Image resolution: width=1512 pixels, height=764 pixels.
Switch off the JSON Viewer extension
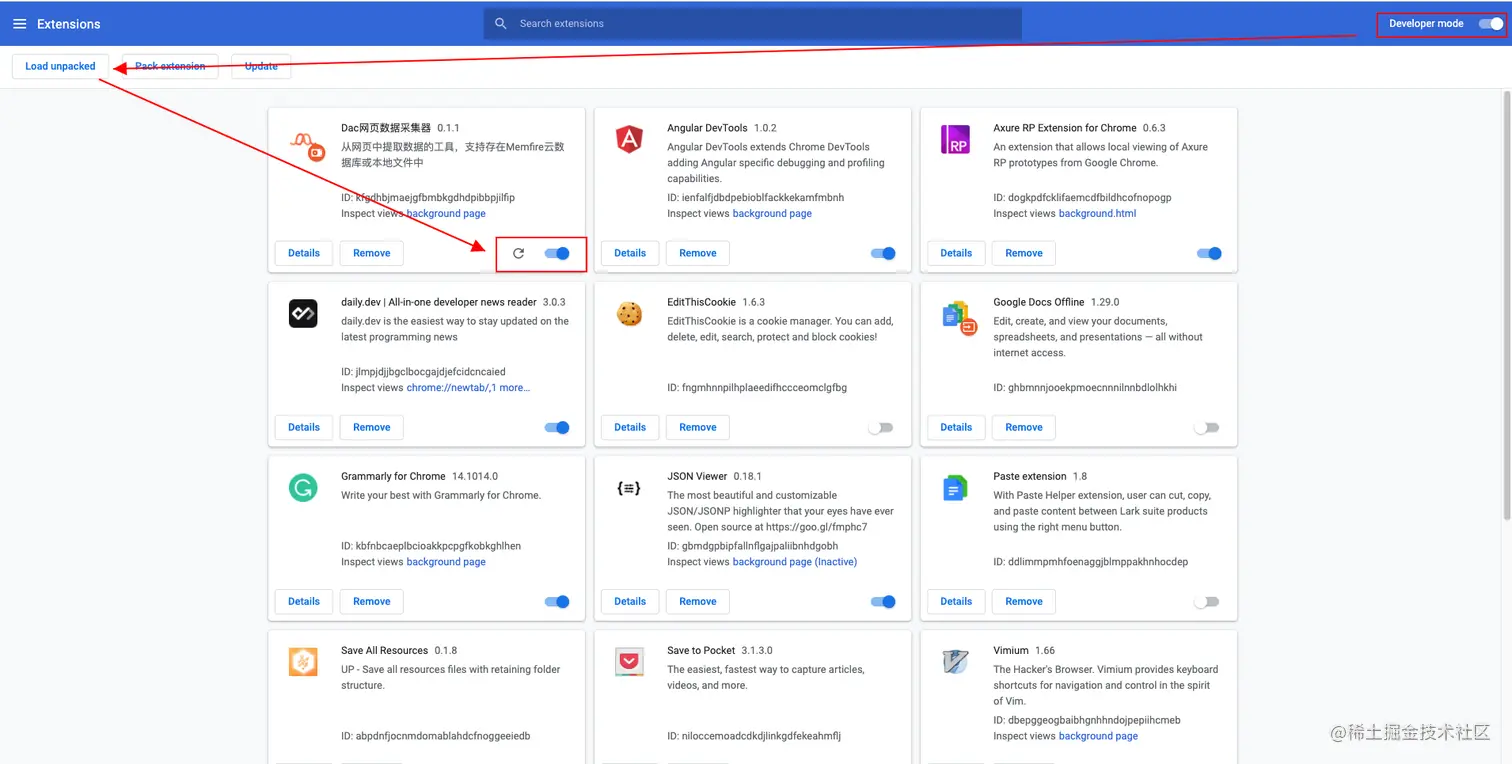(883, 601)
